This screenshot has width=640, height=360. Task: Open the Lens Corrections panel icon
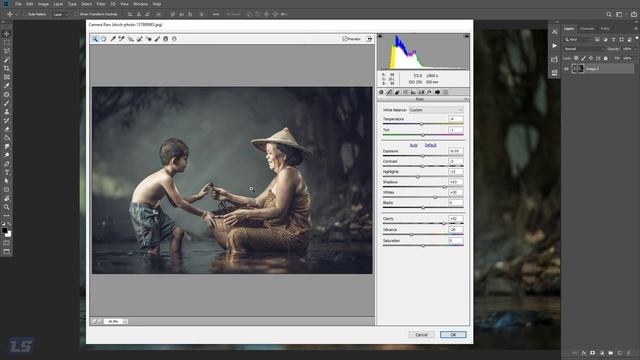[421, 92]
